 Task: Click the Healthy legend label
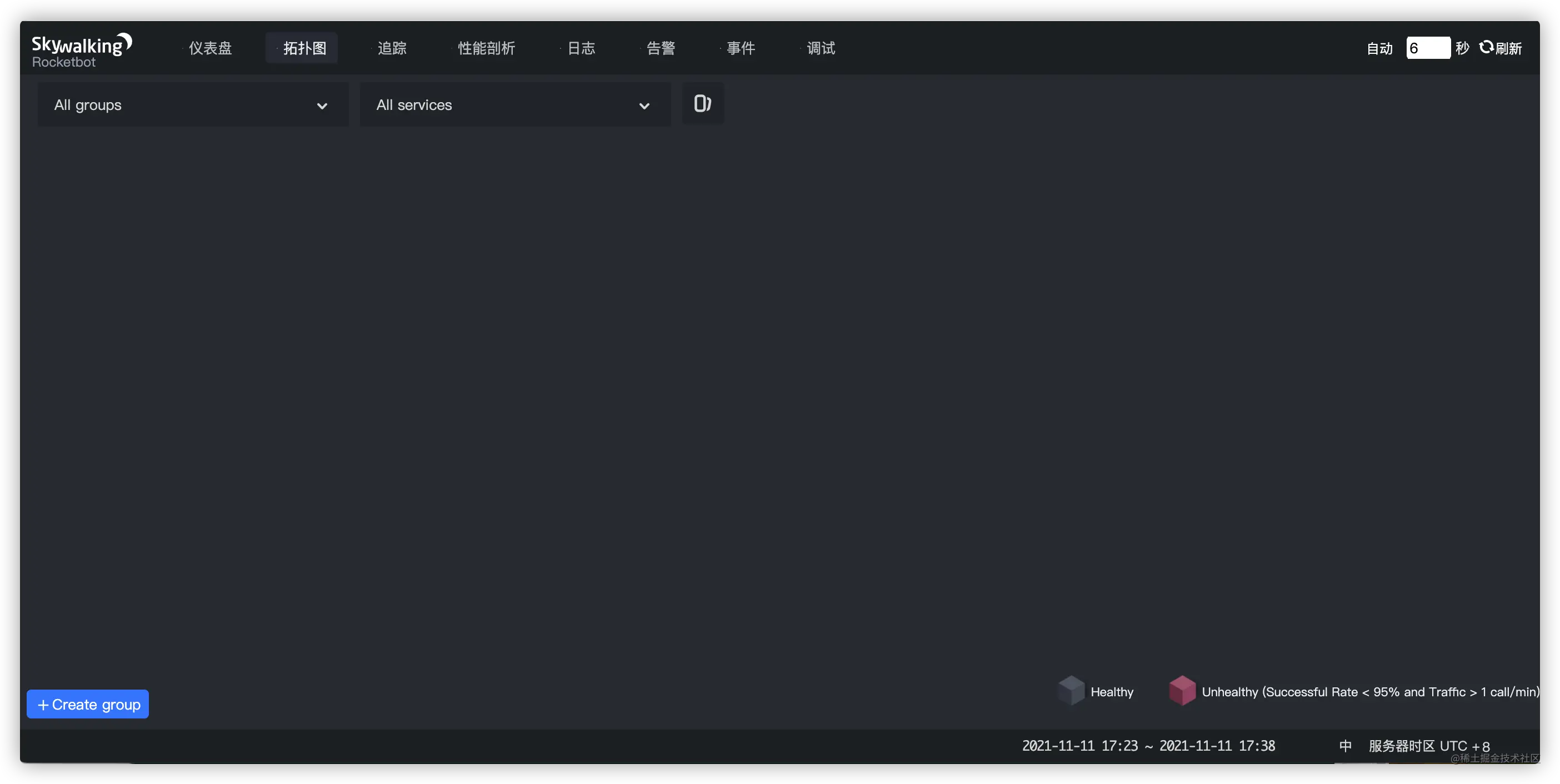(x=1112, y=692)
